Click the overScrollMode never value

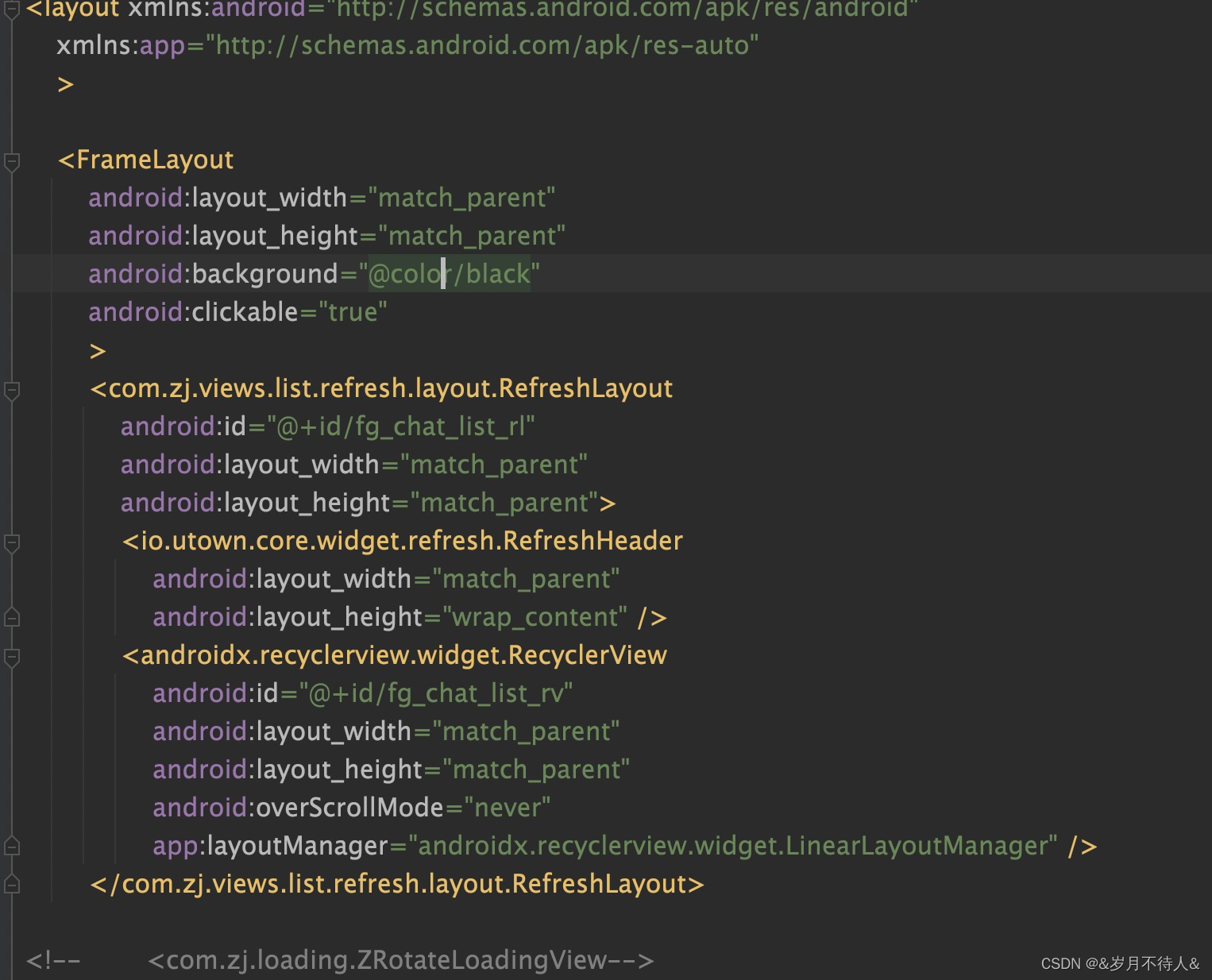[508, 808]
